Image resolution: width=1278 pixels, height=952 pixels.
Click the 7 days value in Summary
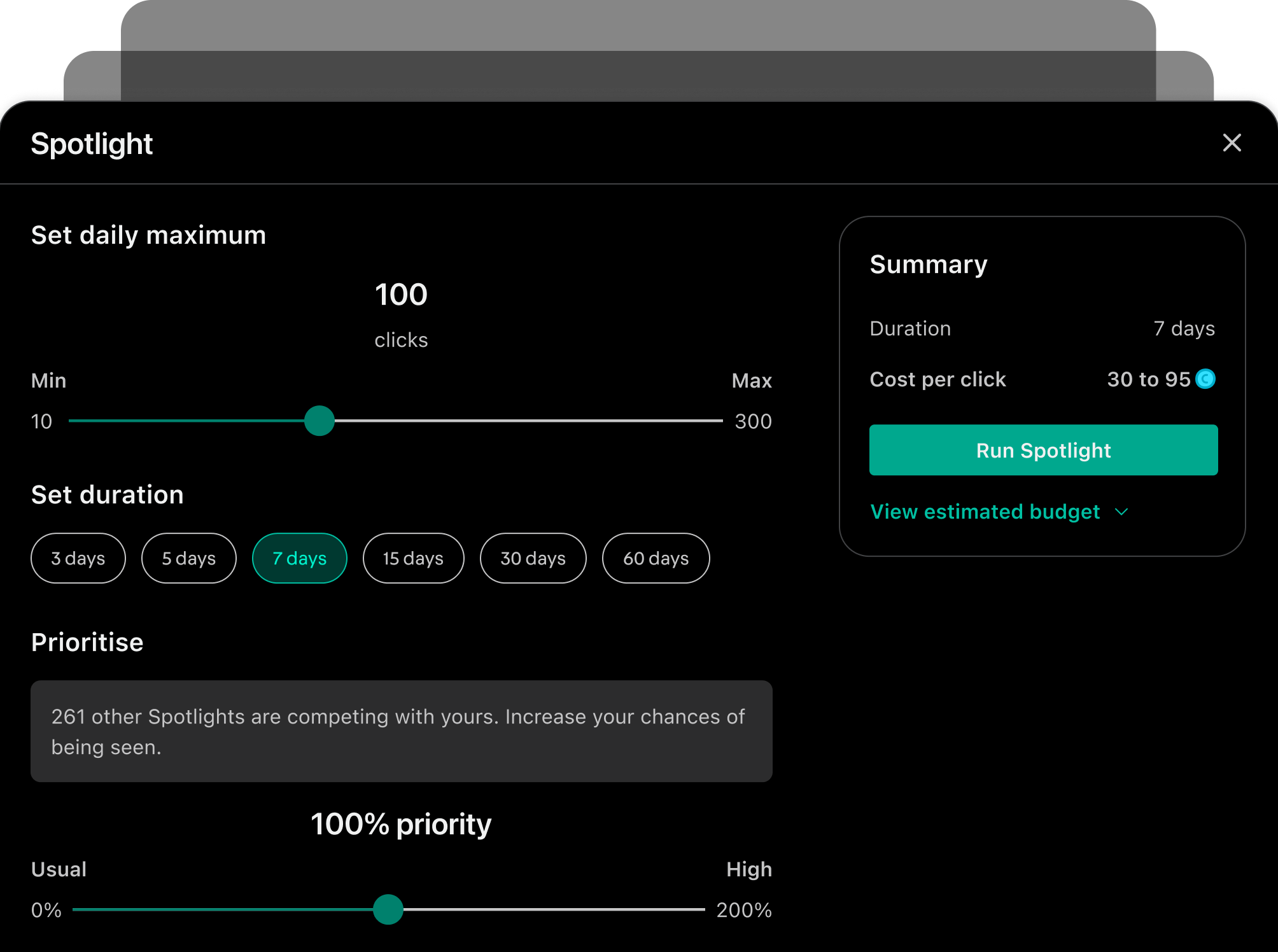pos(1184,328)
